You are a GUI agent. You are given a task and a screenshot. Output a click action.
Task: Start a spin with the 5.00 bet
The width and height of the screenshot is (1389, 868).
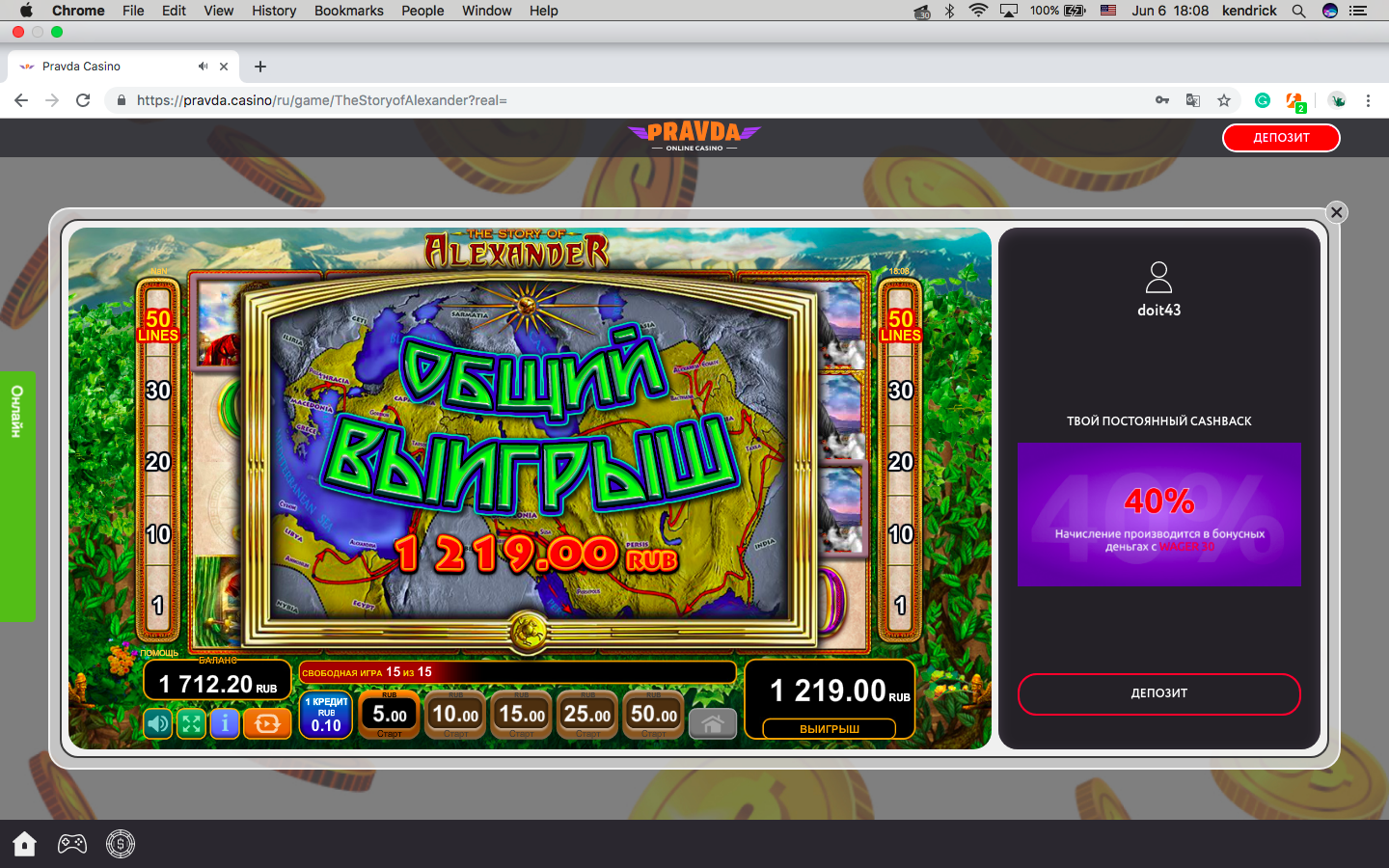coord(390,715)
